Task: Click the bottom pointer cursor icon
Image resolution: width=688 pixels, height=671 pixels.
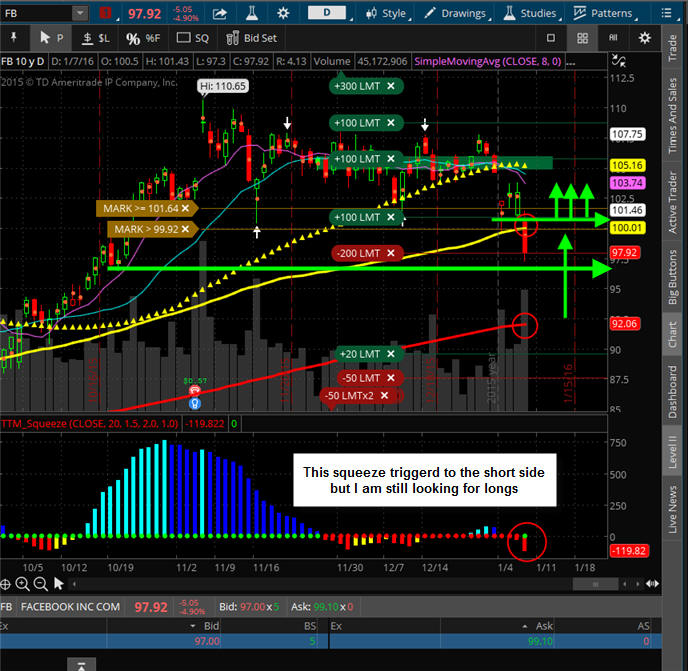Action: pyautogui.click(x=58, y=584)
